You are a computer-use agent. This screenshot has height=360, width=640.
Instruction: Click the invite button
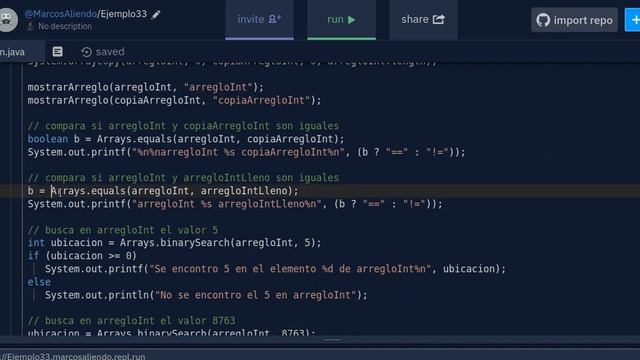point(259,19)
